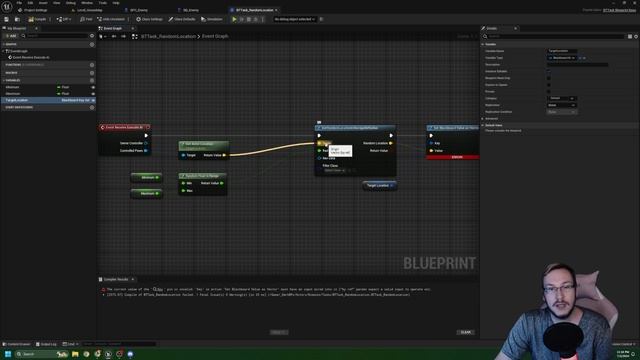Click the graph overview icon before breadcrumb
The image size is (640, 360).
point(135,36)
